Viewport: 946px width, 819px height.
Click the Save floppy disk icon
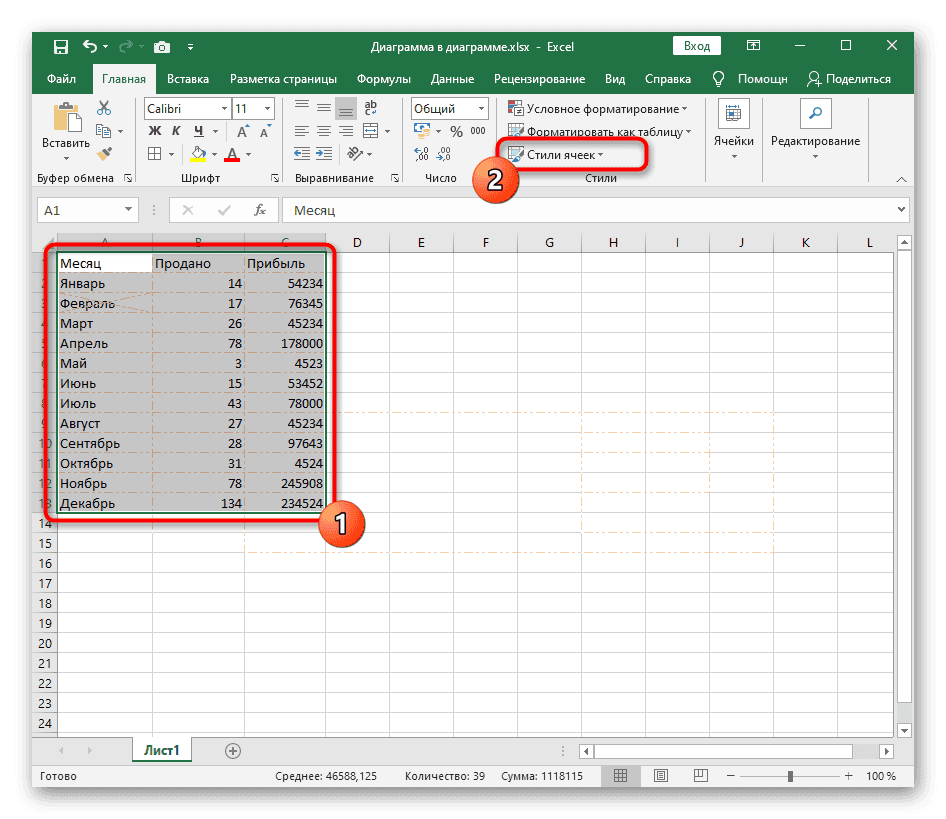coord(61,46)
